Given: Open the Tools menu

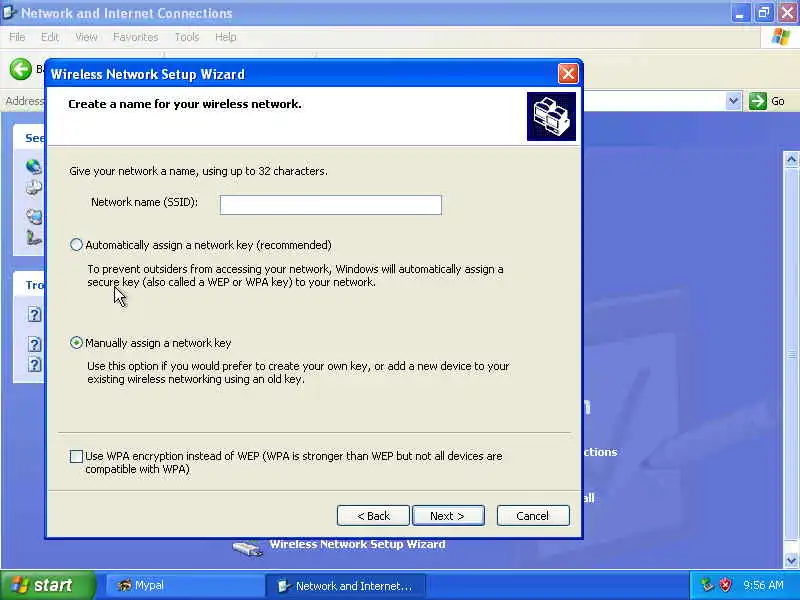Looking at the screenshot, I should [x=187, y=37].
